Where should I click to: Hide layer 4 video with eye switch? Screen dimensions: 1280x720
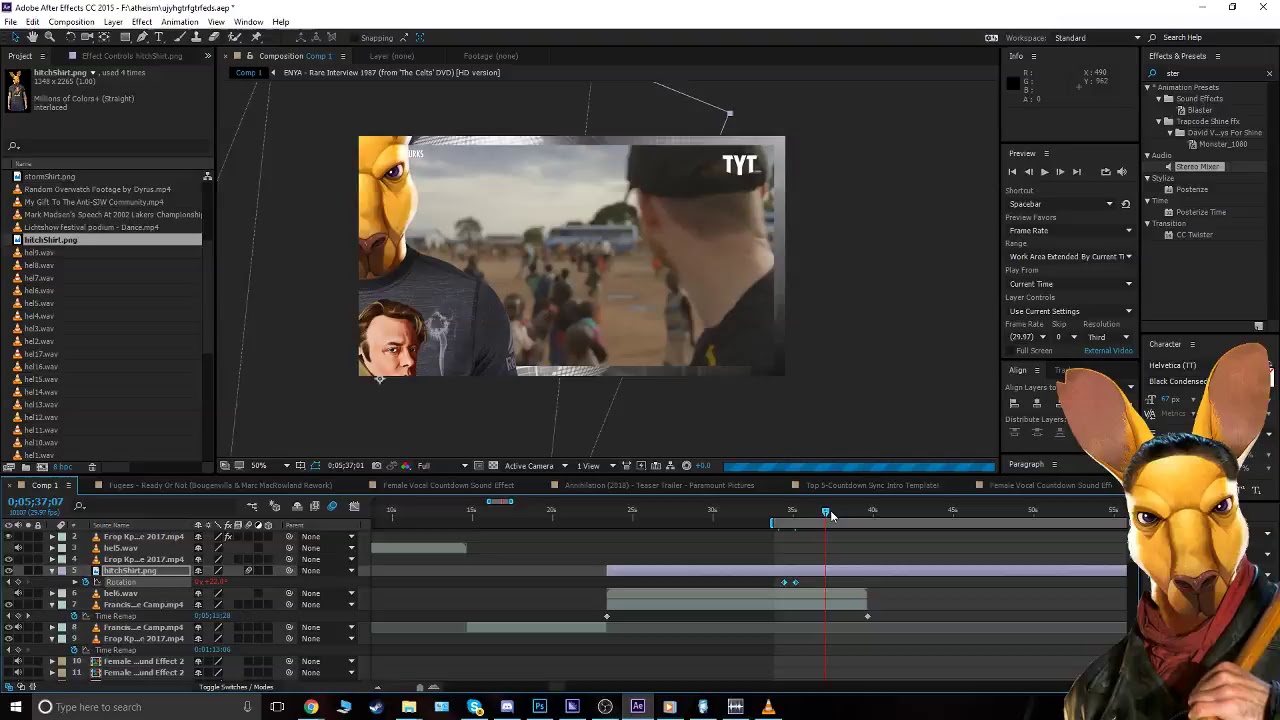click(9, 559)
